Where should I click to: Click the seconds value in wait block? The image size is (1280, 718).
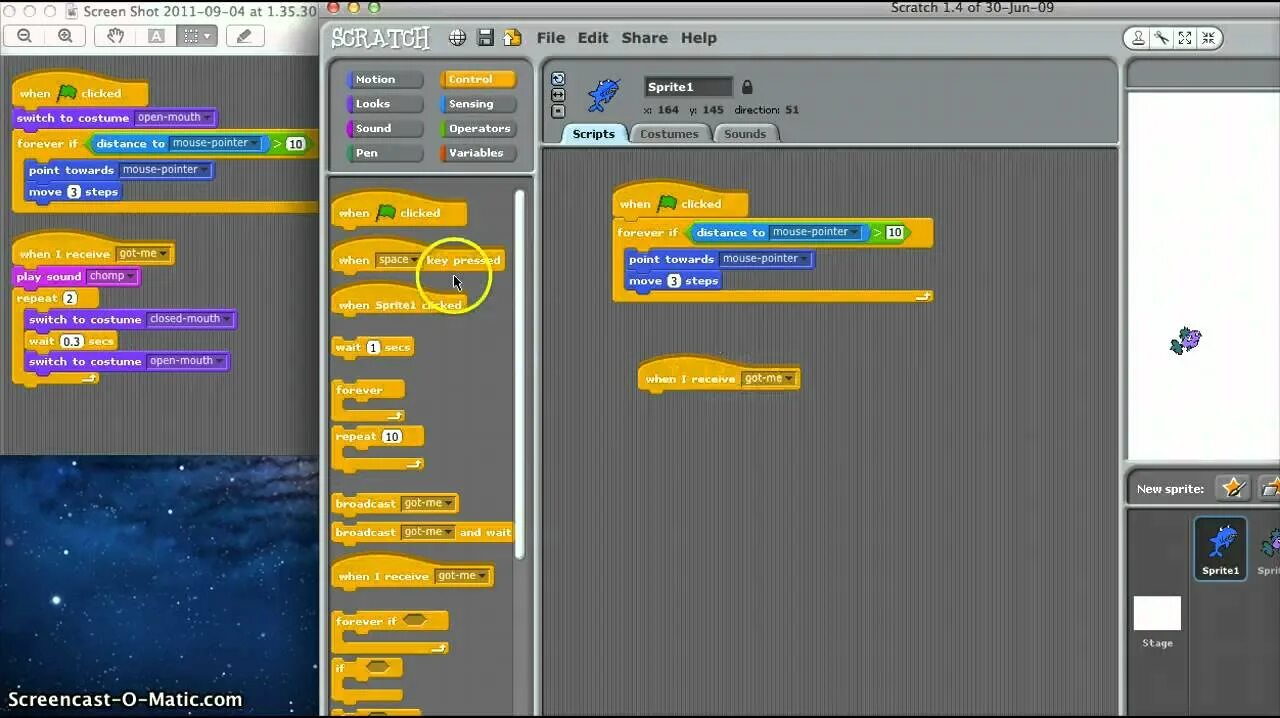pos(373,347)
